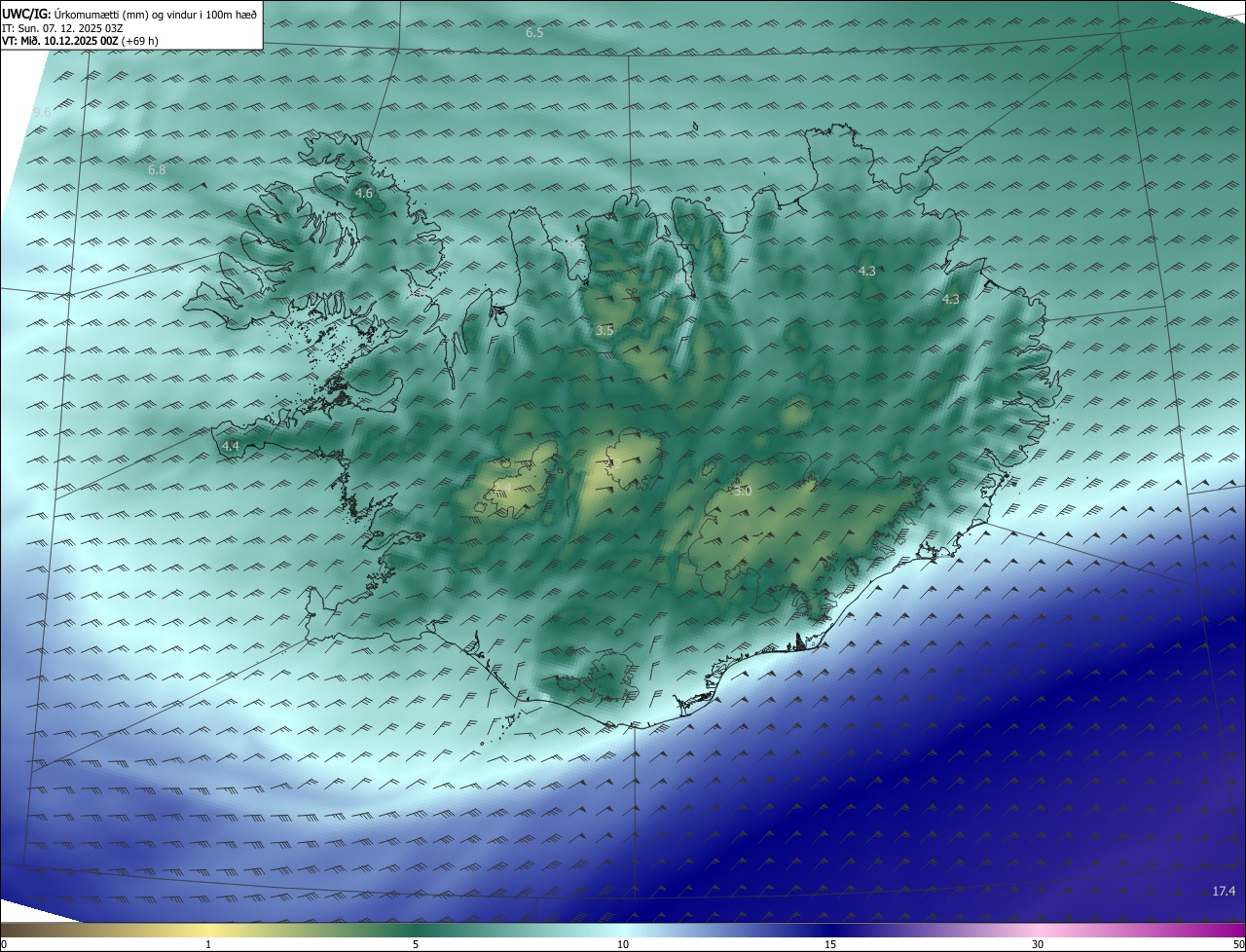Select the 'IT: Sun. 07. 12. 2025 03Z' line
The height and width of the screenshot is (952, 1246).
click(x=62, y=28)
